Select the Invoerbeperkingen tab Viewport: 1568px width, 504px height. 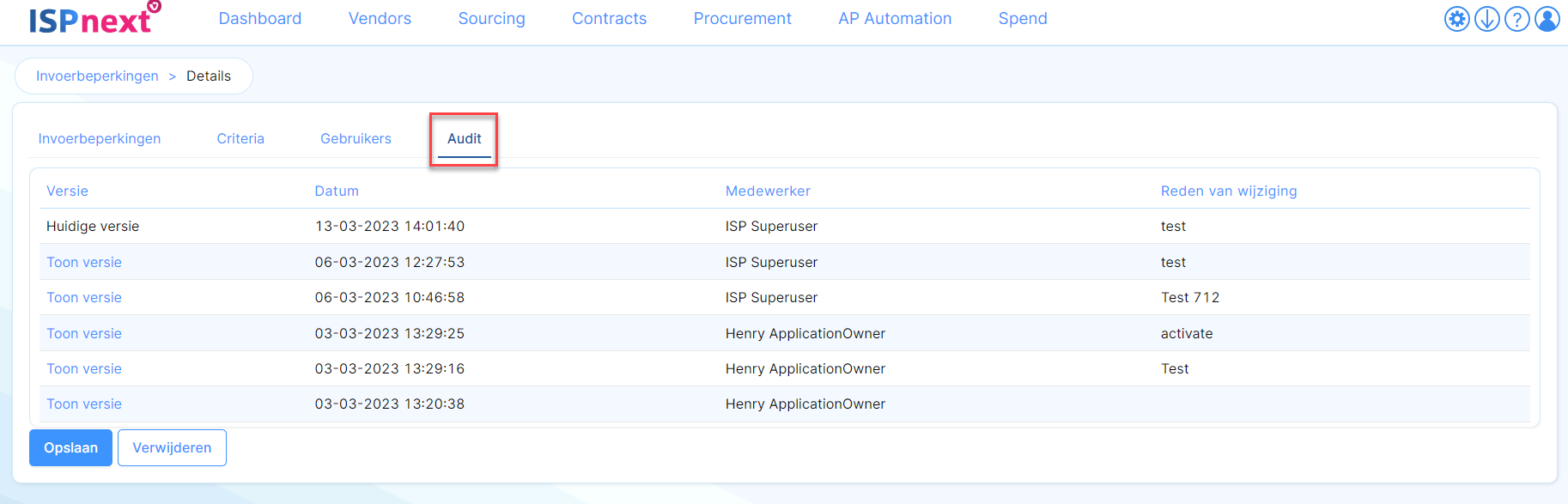point(100,139)
